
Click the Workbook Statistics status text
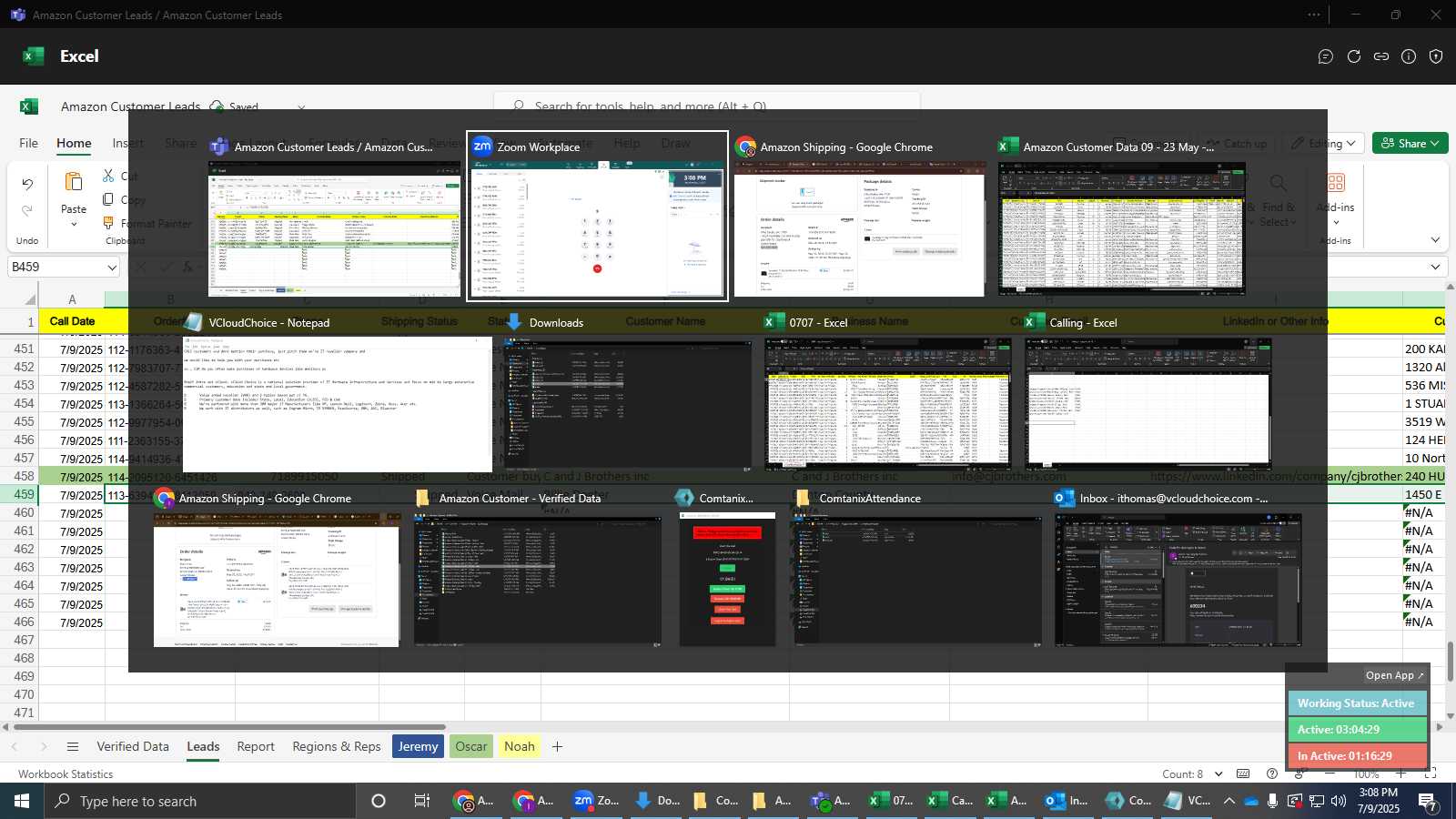coord(66,774)
